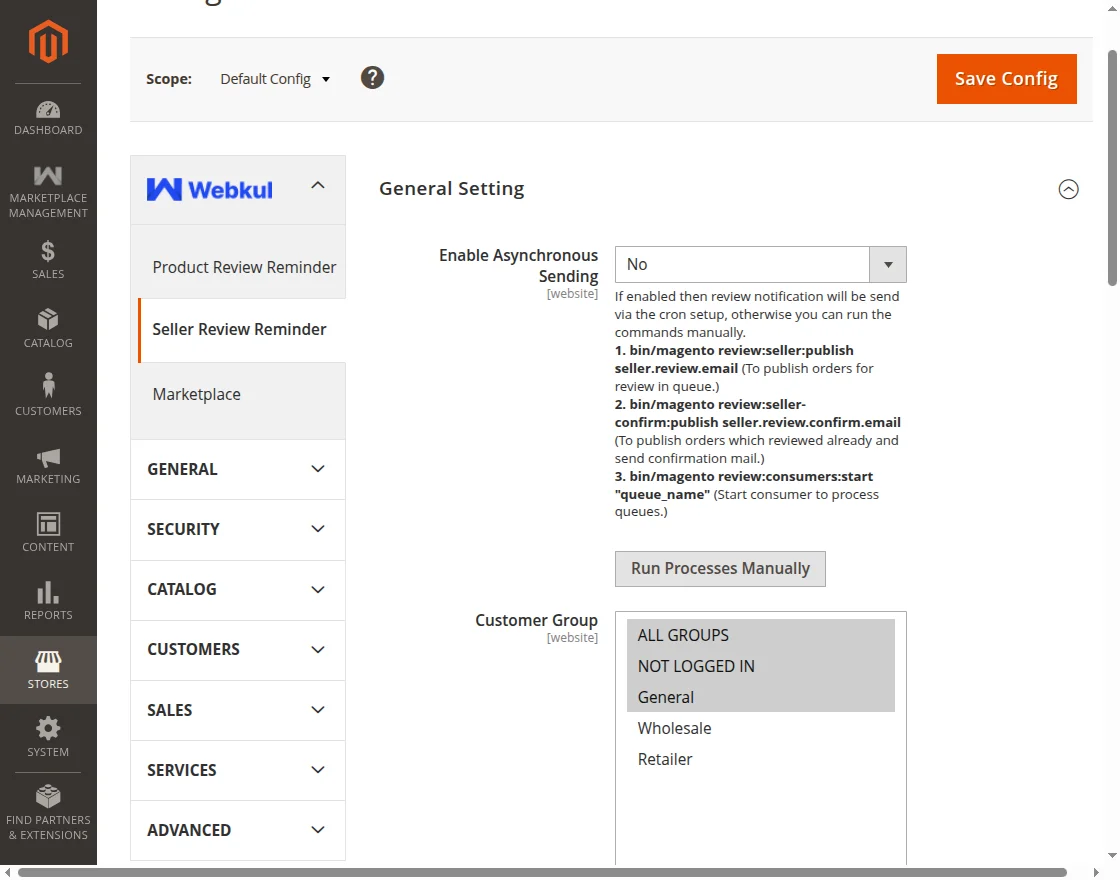This screenshot has height=880, width=1120.
Task: Click the scope help question mark icon
Action: 372,77
